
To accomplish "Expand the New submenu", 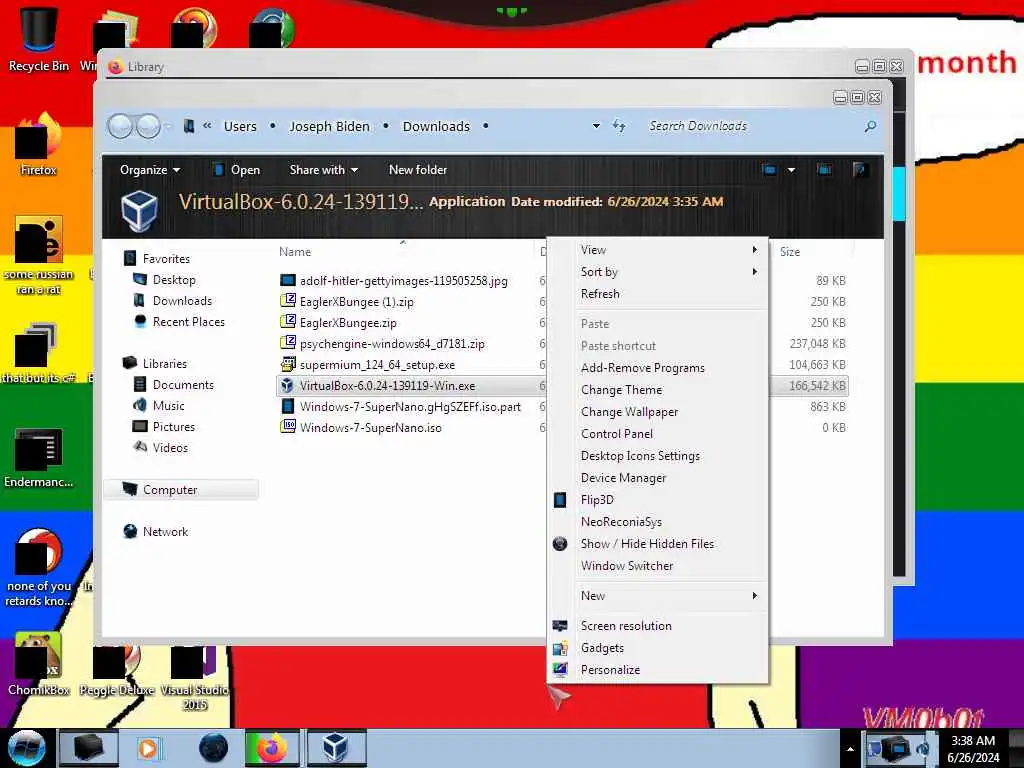I will [657, 596].
